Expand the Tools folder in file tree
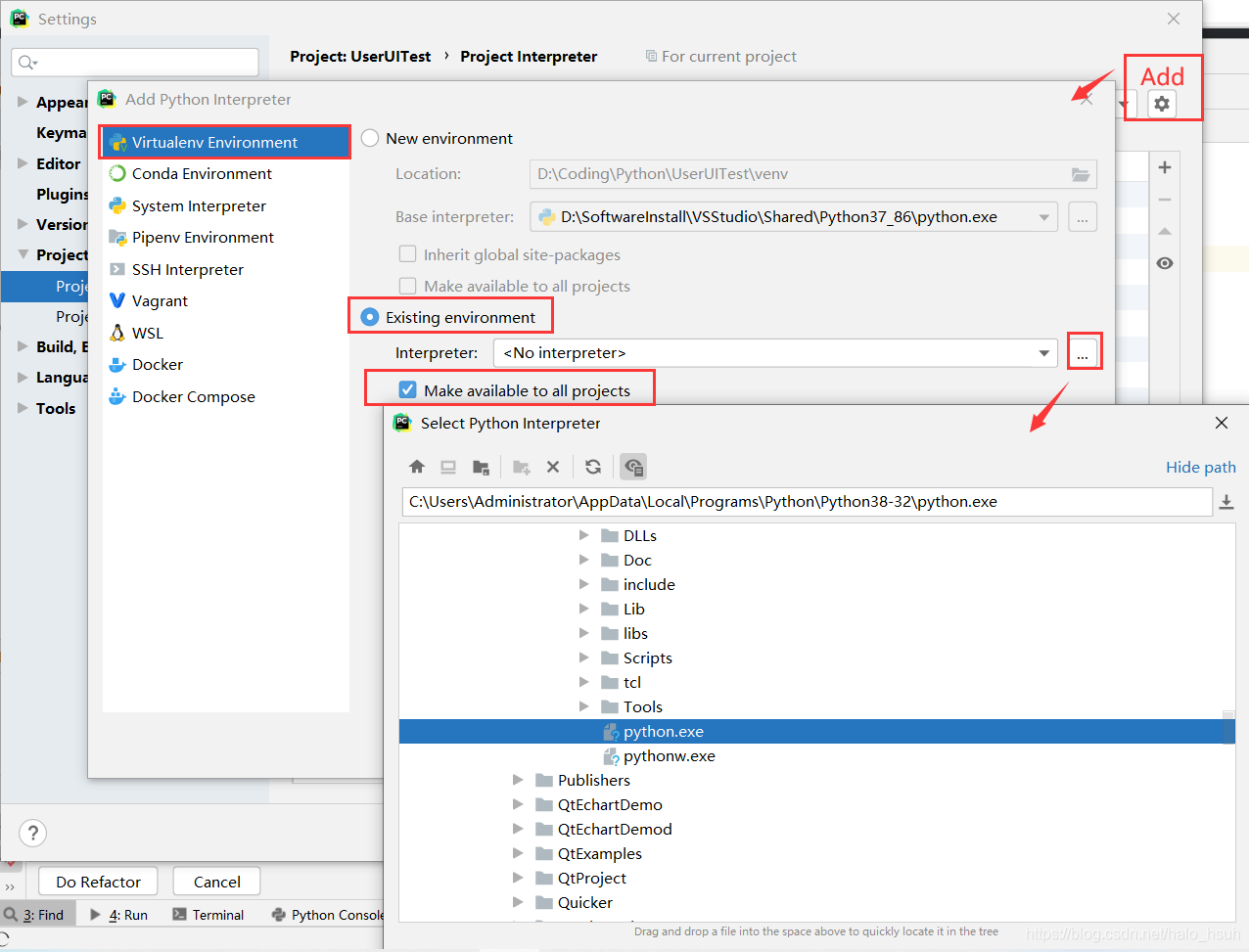 click(584, 706)
